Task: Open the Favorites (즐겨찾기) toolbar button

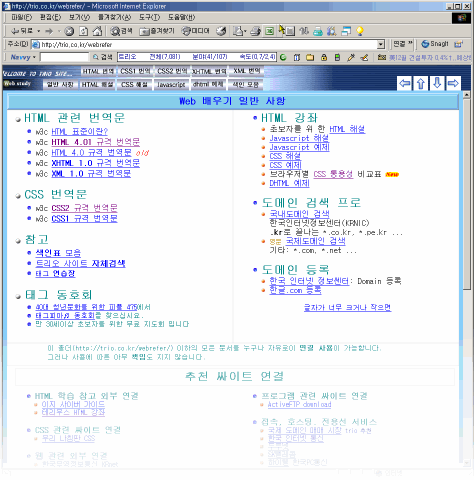Action: point(157,31)
